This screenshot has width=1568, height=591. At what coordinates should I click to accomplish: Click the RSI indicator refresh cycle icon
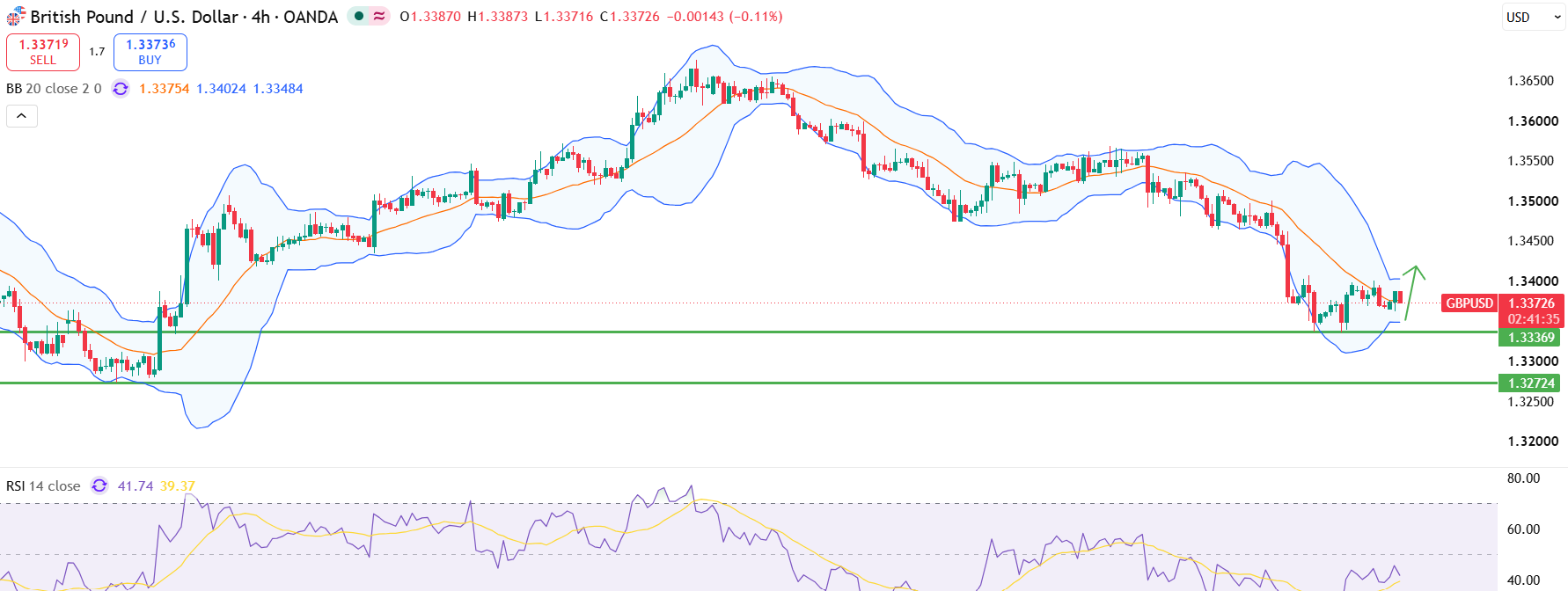pyautogui.click(x=99, y=485)
